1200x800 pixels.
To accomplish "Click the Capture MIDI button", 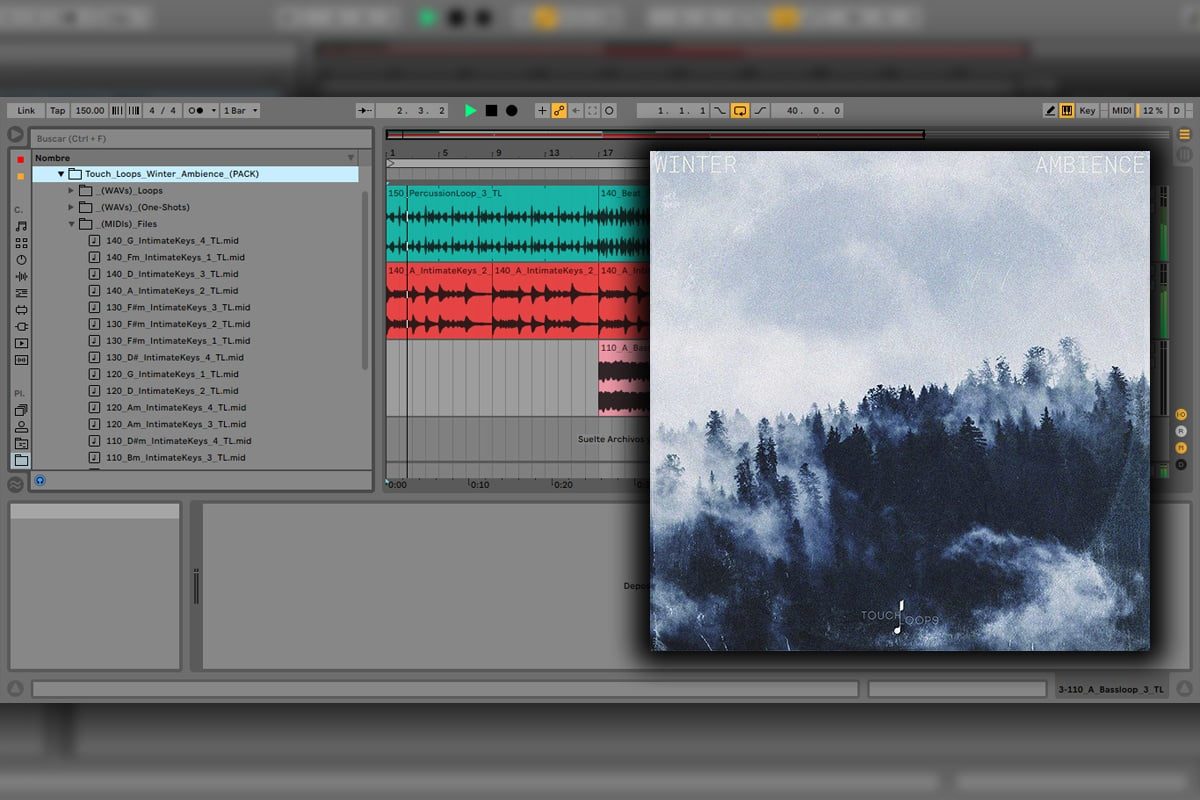I will coord(592,111).
